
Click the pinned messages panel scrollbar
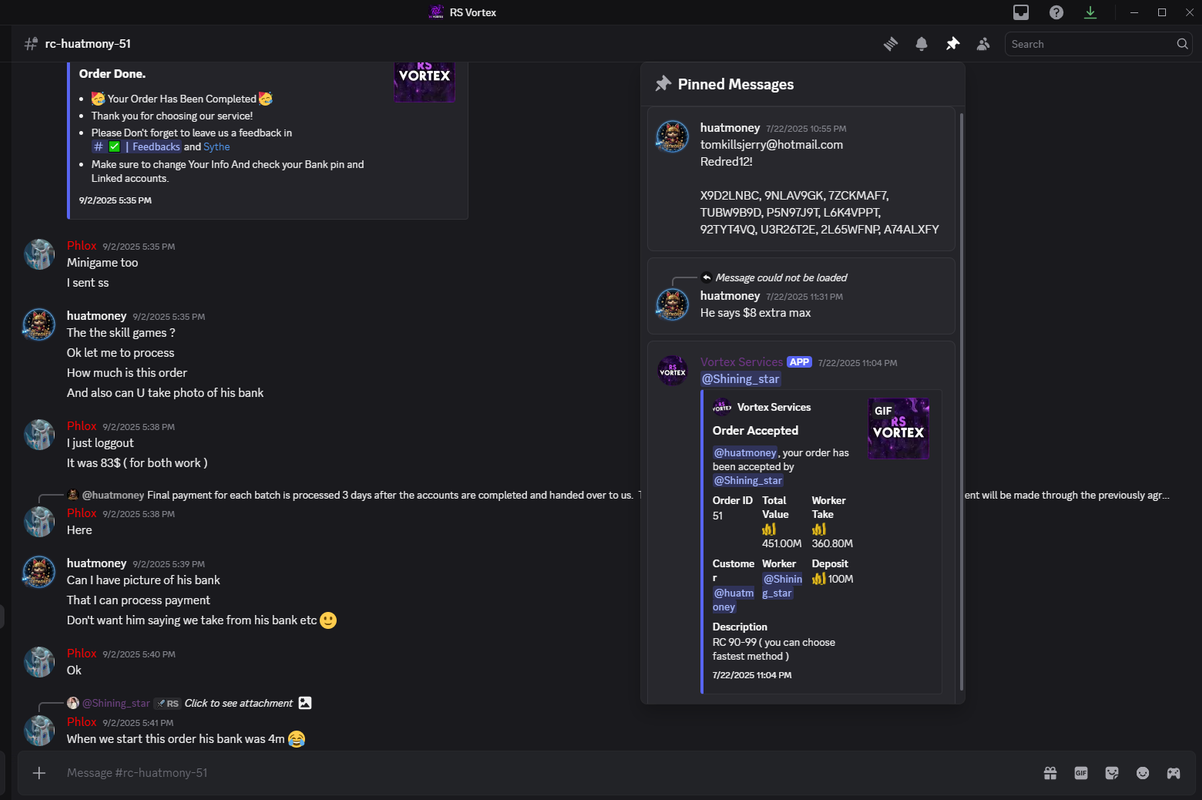[962, 400]
